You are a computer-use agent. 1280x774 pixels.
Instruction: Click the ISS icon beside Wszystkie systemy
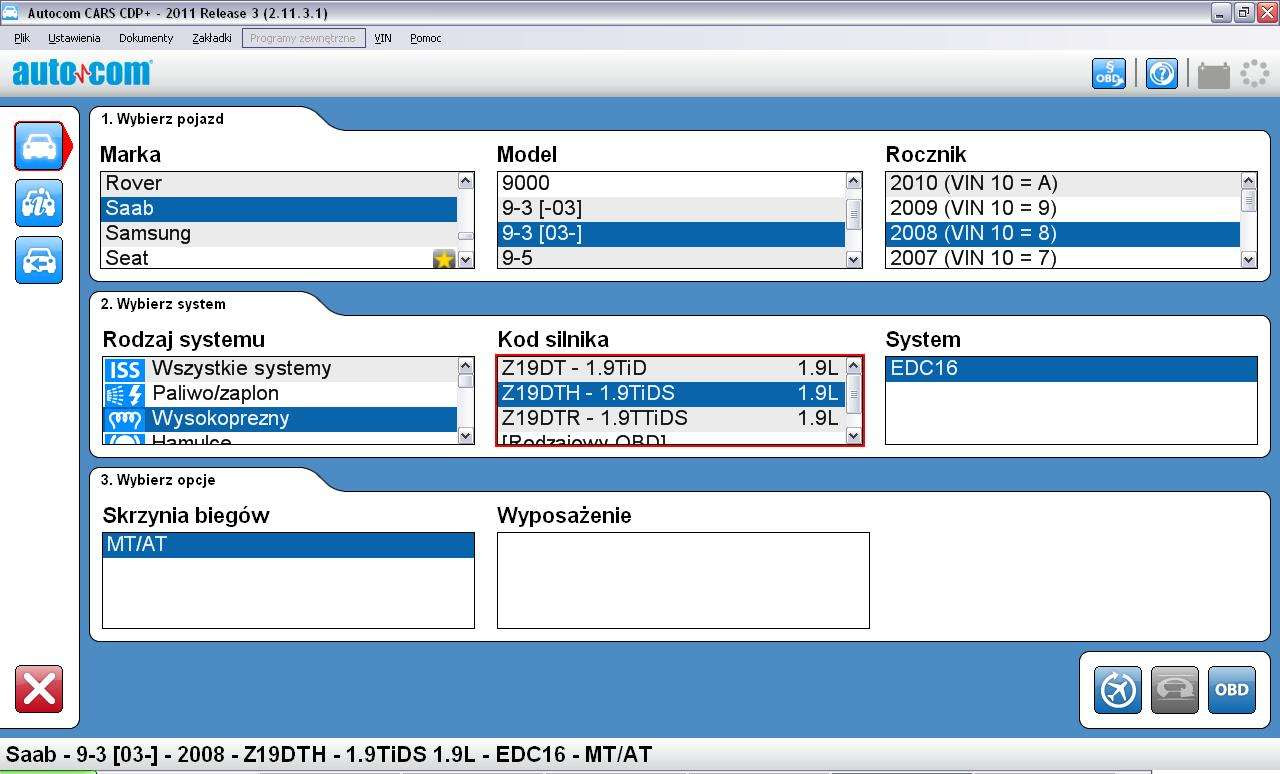point(125,368)
